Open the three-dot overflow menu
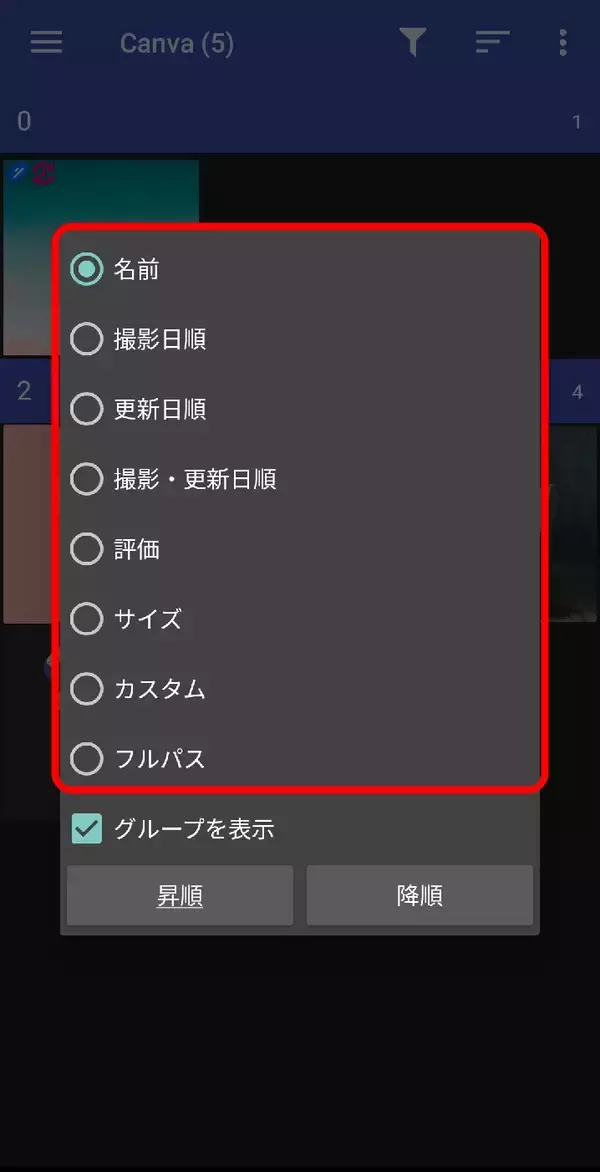This screenshot has height=1172, width=600. 563,43
